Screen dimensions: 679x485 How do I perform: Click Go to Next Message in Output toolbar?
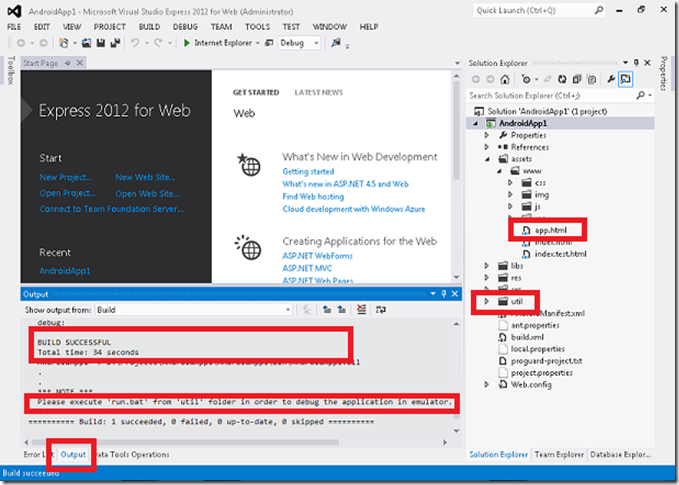[342, 310]
